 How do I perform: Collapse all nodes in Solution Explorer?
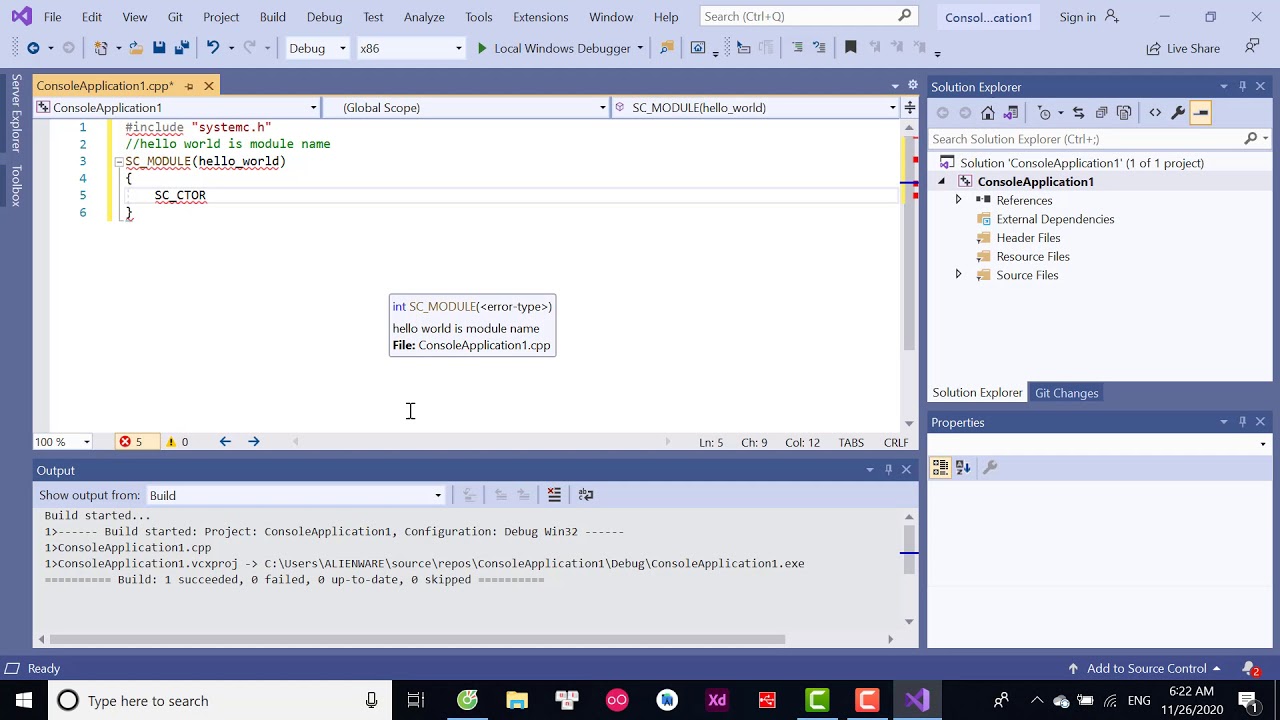point(1101,113)
